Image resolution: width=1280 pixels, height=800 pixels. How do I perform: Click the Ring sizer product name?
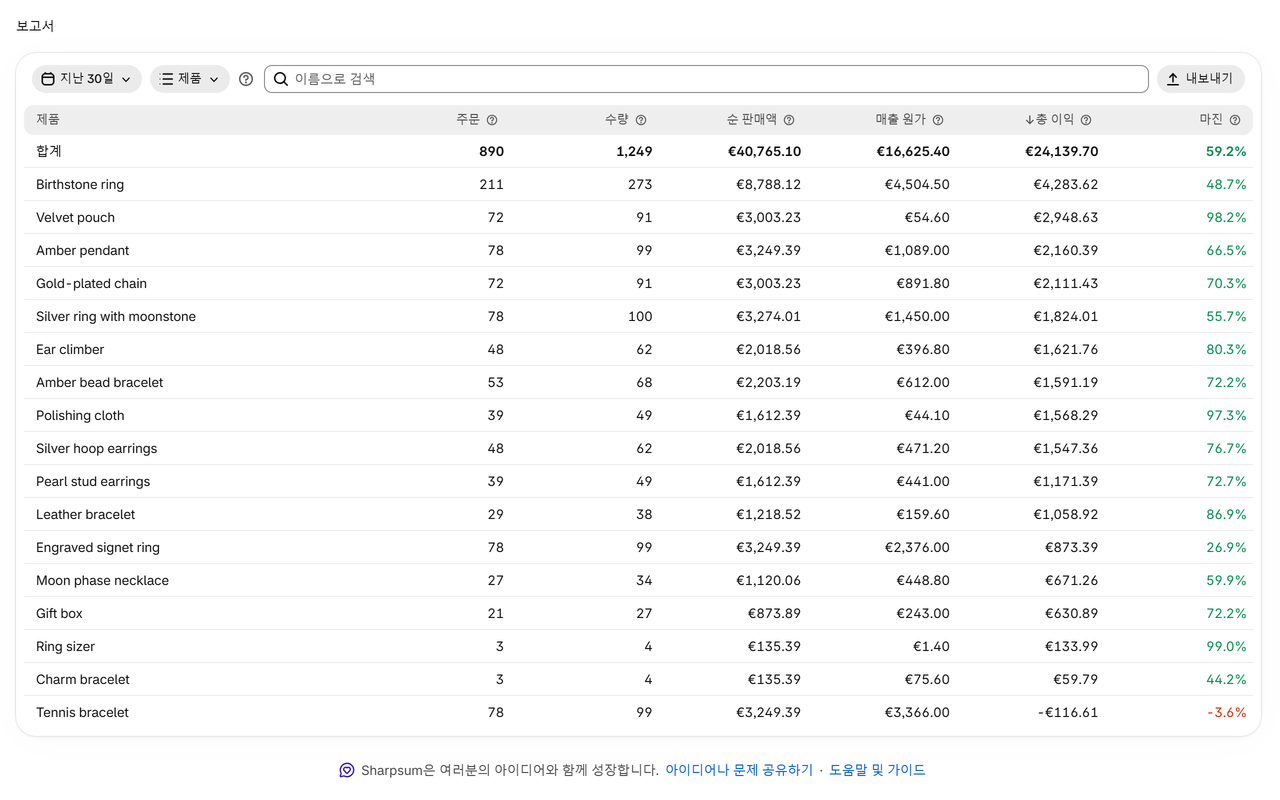tap(65, 646)
